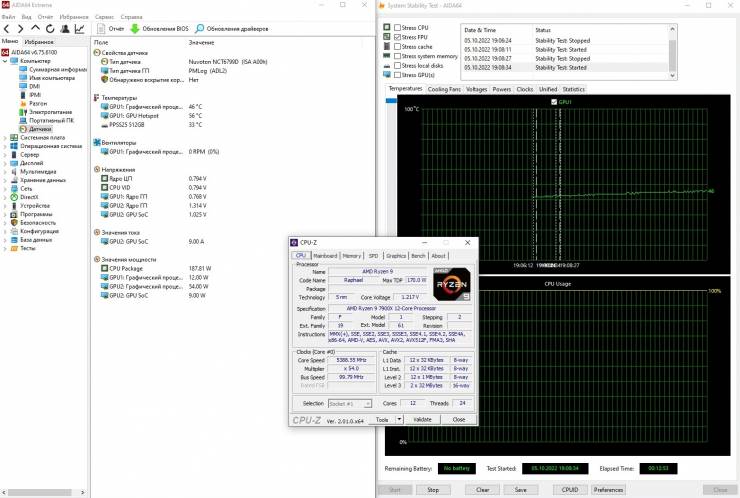Open the Mainboard tab in CPU-Z
Image resolution: width=740 pixels, height=498 pixels.
click(325, 256)
